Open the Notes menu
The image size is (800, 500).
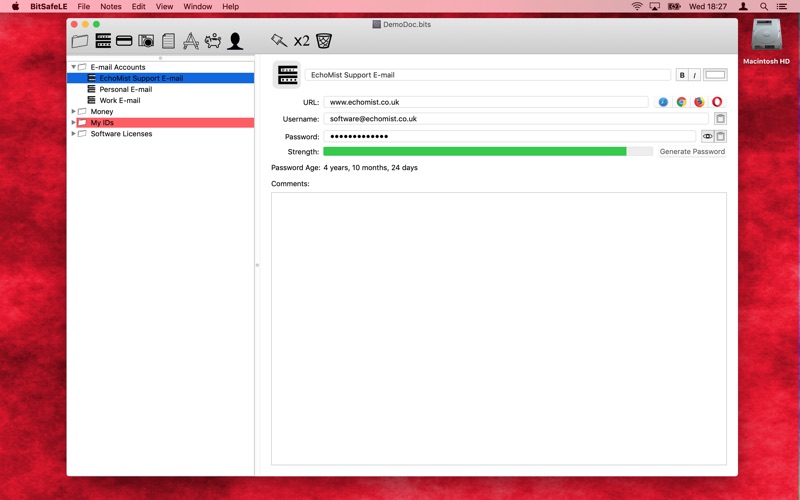click(x=111, y=7)
